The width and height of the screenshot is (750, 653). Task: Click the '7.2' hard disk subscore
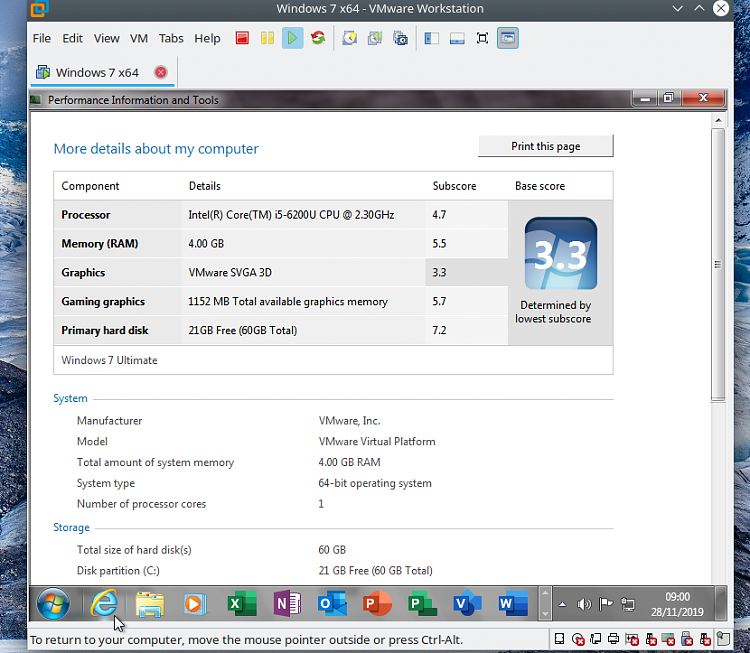tap(439, 331)
